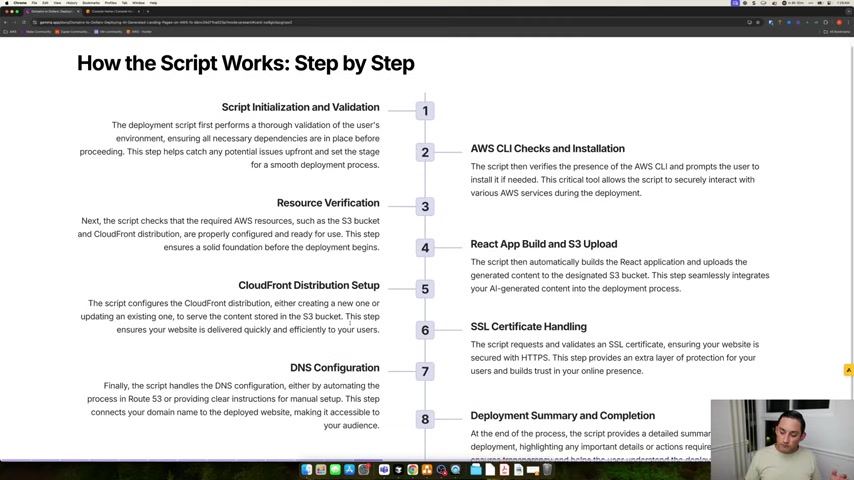
Task: Click the webcam video overlay thumbnail
Action: [782, 440]
